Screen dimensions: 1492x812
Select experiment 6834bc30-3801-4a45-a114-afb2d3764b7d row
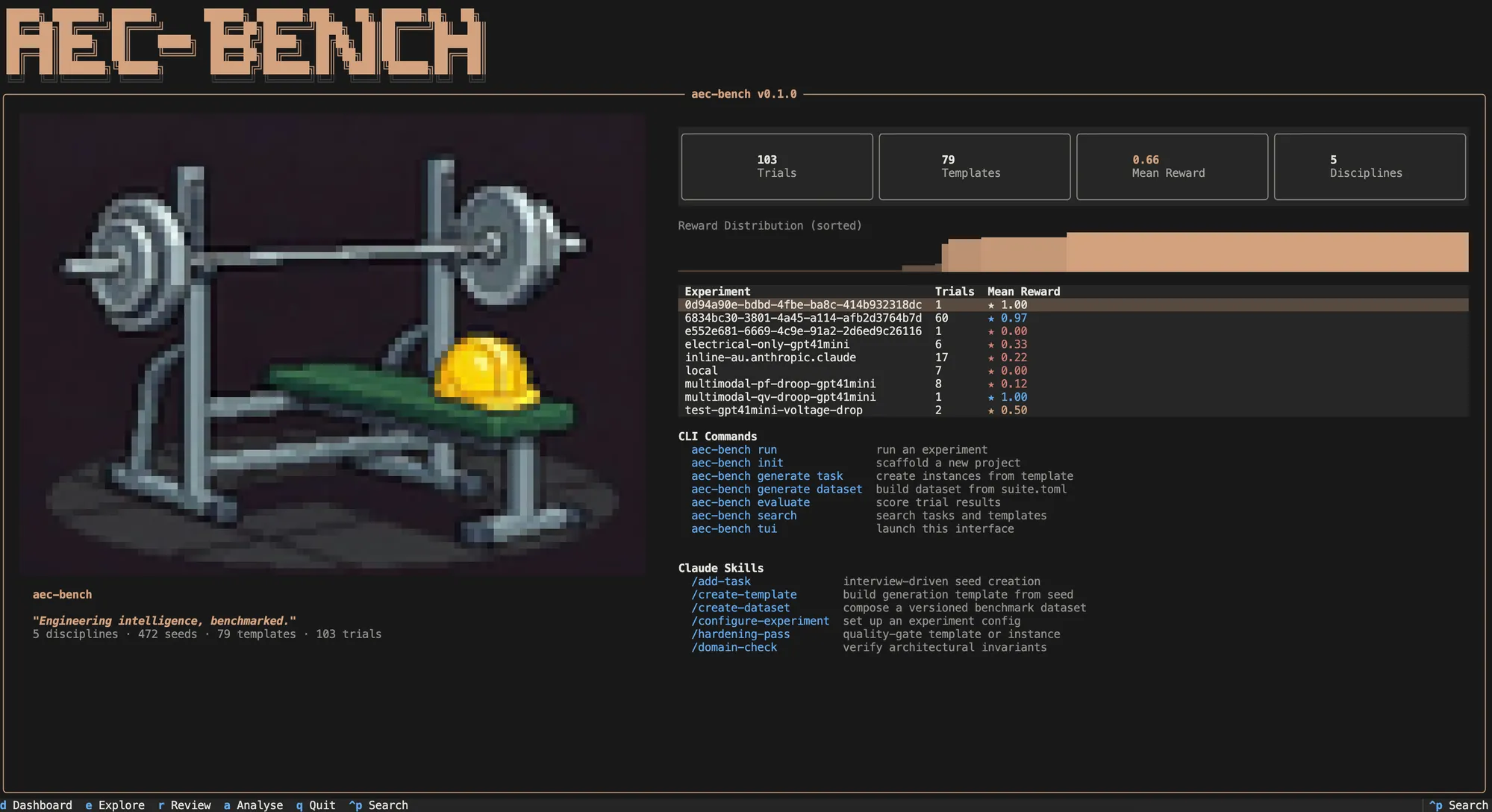point(1073,318)
